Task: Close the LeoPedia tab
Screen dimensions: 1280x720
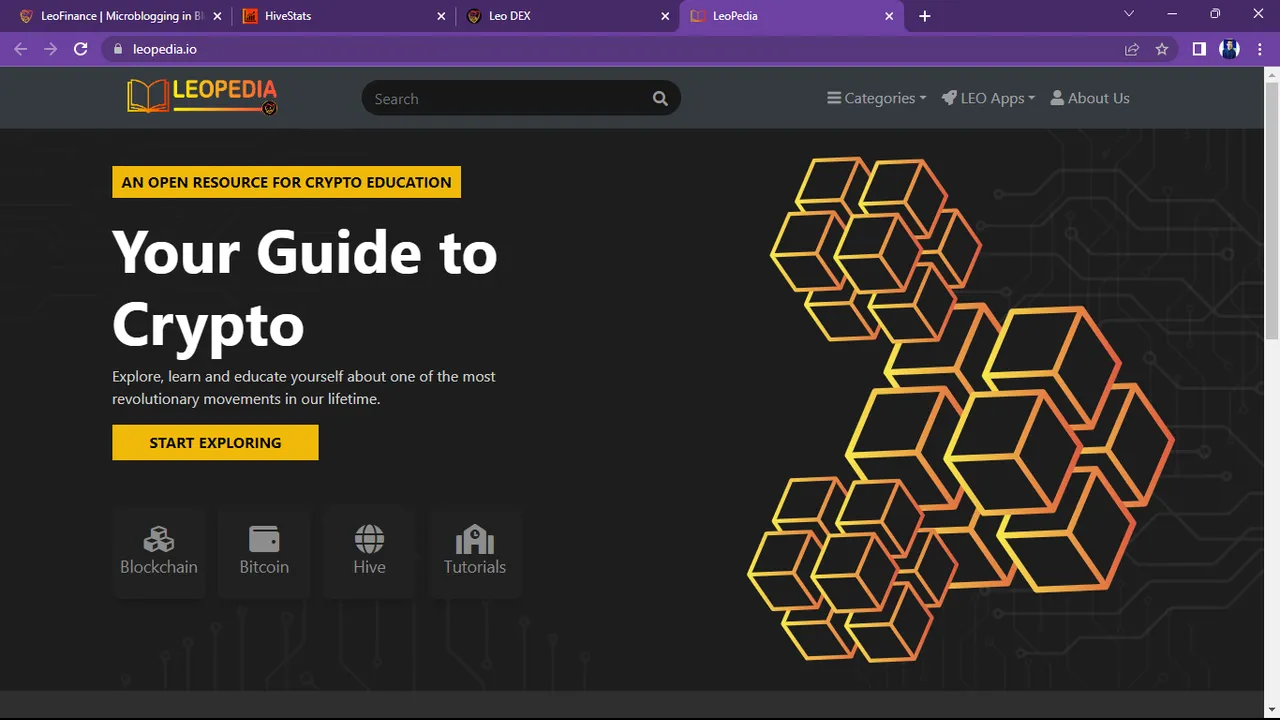Action: [889, 16]
